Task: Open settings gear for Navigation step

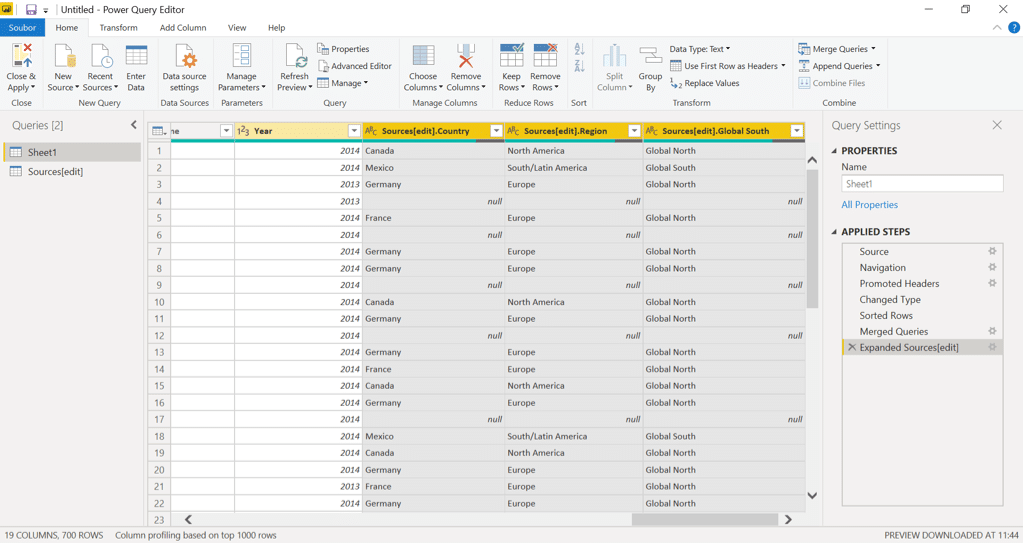Action: (992, 267)
